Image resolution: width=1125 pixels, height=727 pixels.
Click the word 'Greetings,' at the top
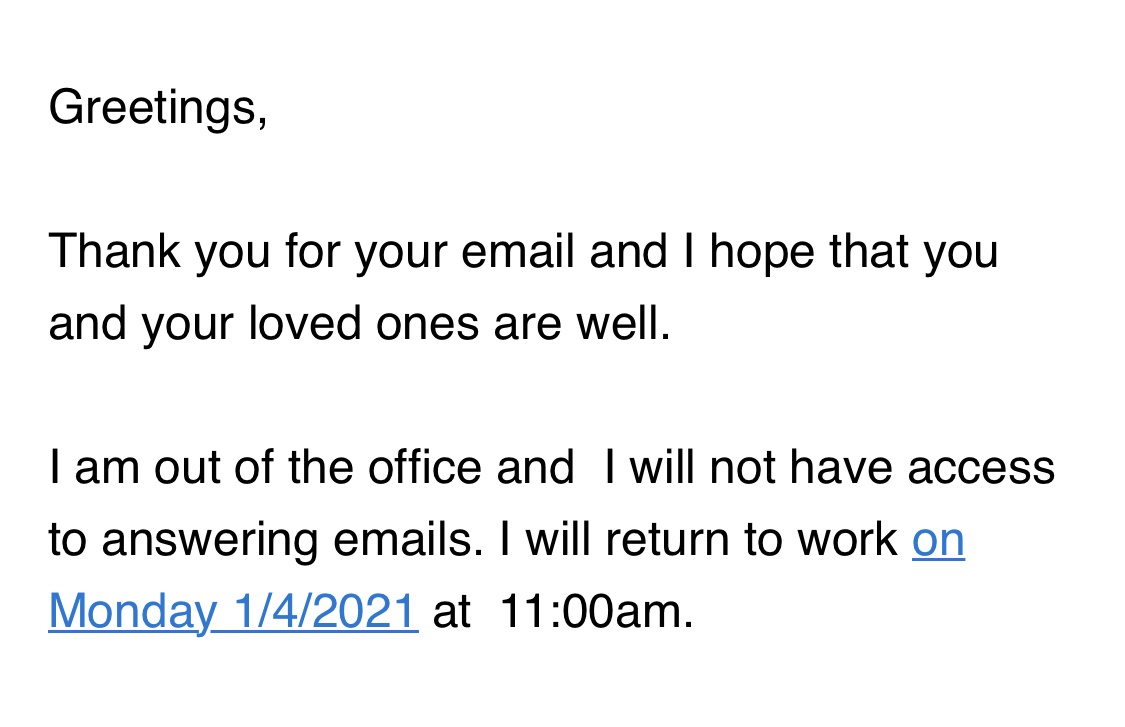pos(158,108)
